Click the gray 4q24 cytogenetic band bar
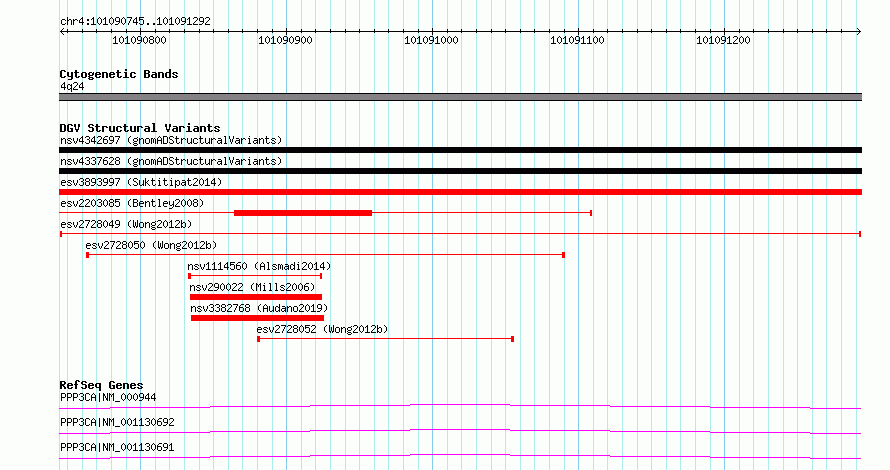 coord(460,97)
